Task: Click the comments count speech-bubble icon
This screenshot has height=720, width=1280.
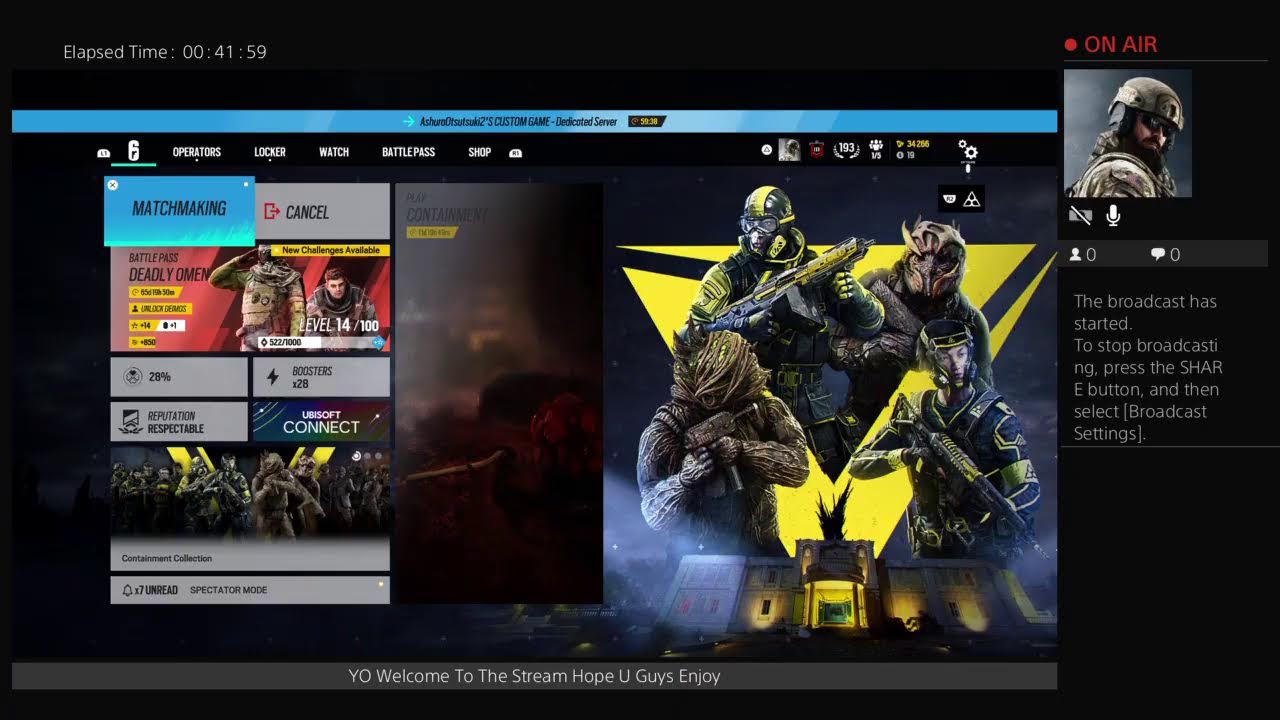Action: point(1158,255)
